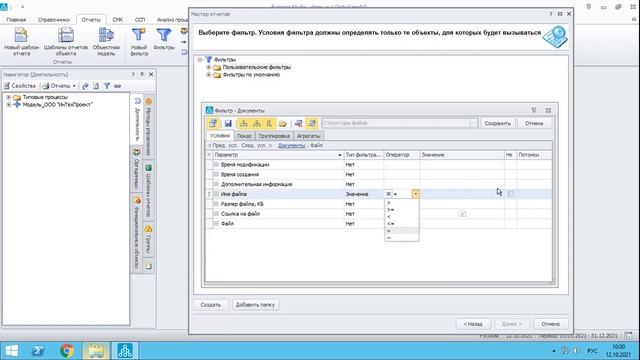Click the Создать button
640x360 pixels.
coord(211,305)
